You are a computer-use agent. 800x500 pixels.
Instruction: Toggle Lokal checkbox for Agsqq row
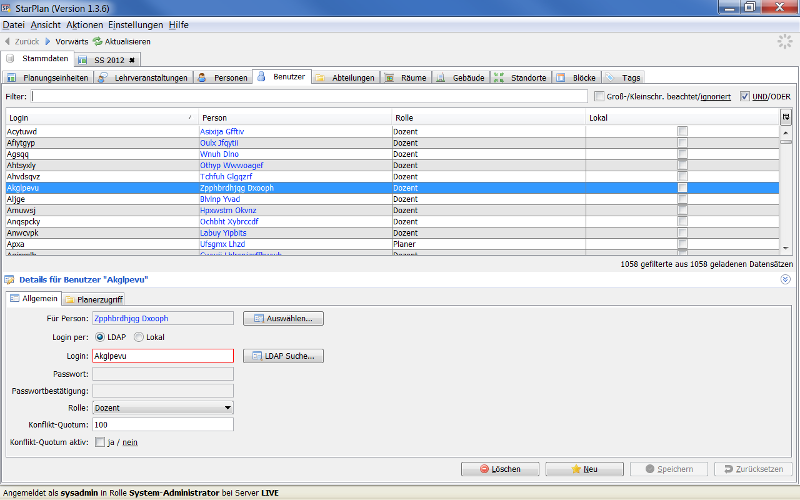coord(682,154)
